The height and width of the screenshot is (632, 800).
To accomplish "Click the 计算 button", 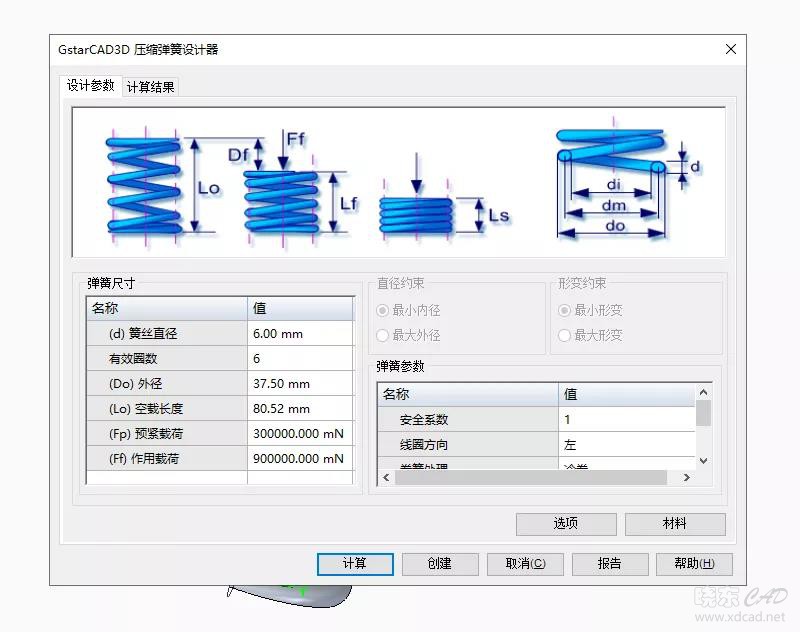I will tap(354, 564).
